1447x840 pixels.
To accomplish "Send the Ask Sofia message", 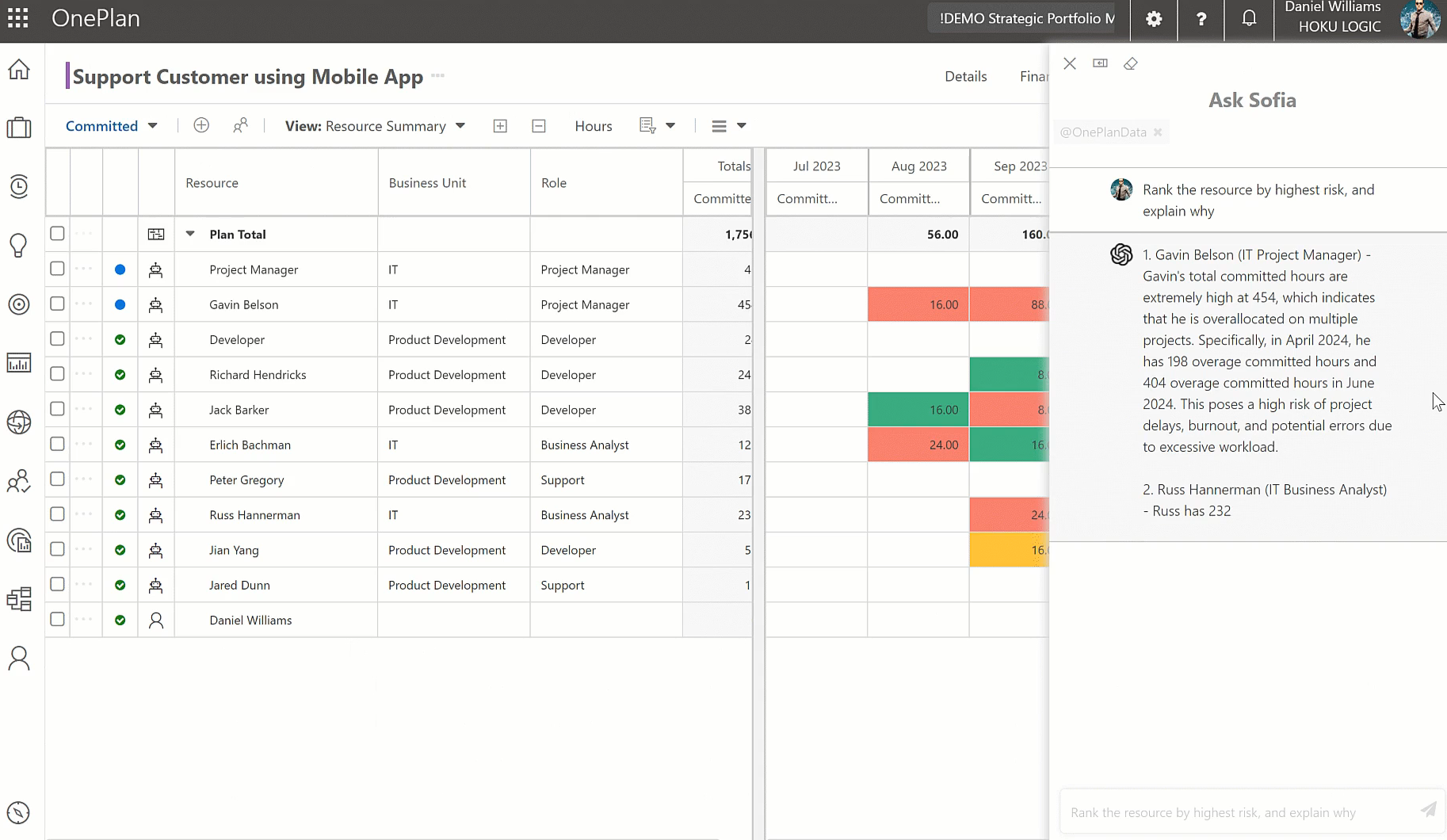I will tap(1428, 809).
